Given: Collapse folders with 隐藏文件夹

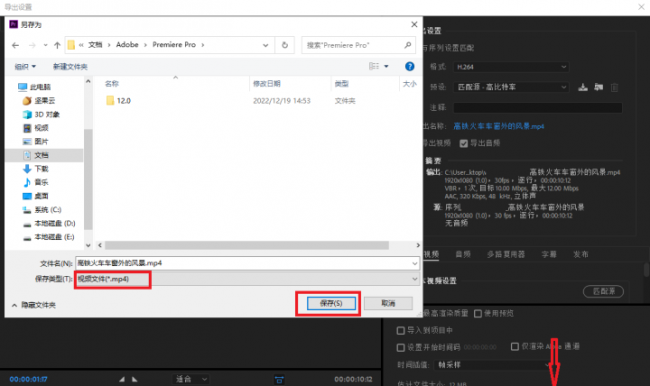Looking at the screenshot, I should pos(34,305).
